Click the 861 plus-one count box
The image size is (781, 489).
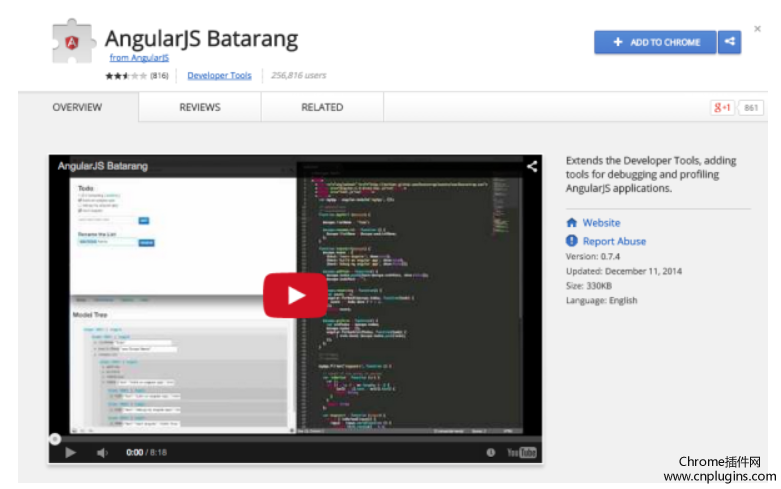[751, 108]
